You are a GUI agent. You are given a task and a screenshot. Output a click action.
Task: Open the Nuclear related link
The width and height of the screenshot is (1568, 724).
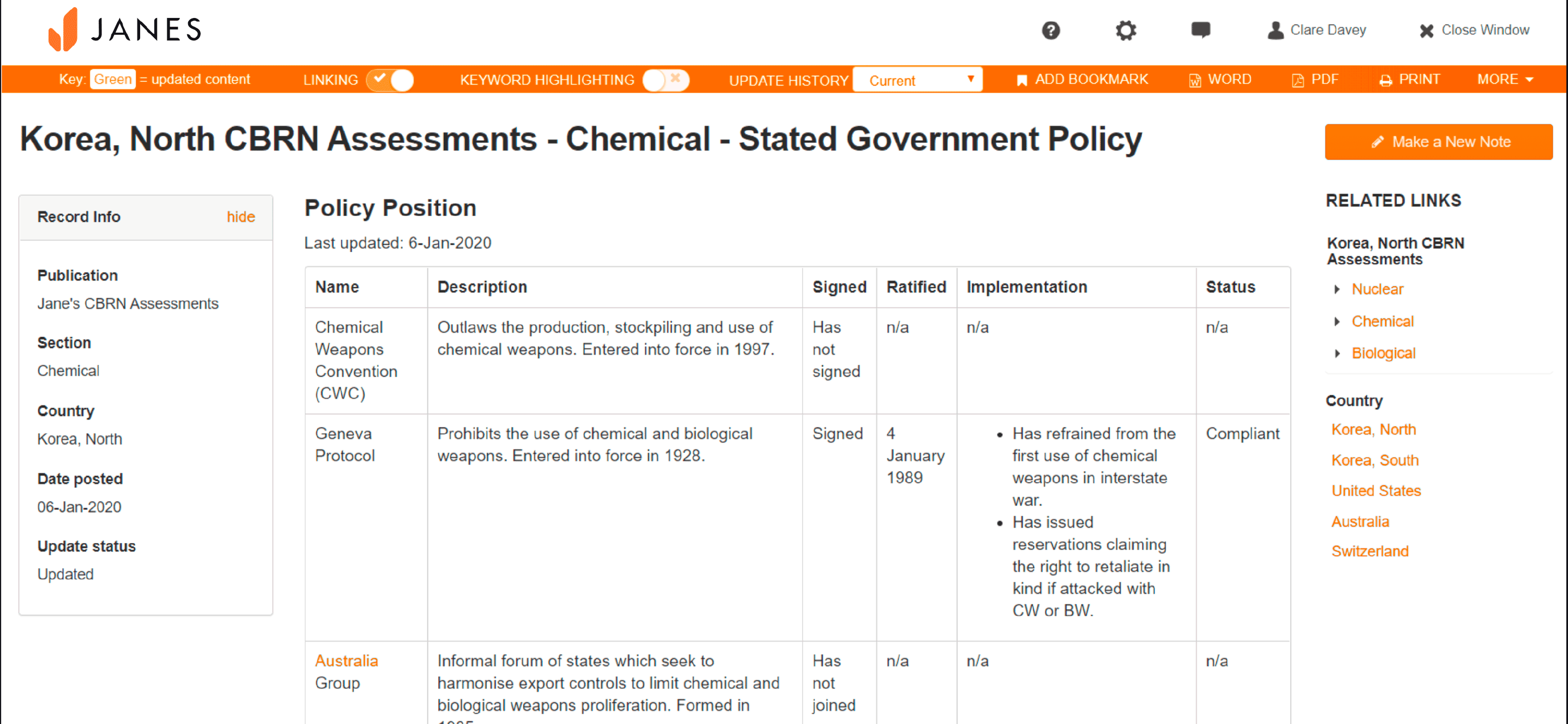point(1377,289)
